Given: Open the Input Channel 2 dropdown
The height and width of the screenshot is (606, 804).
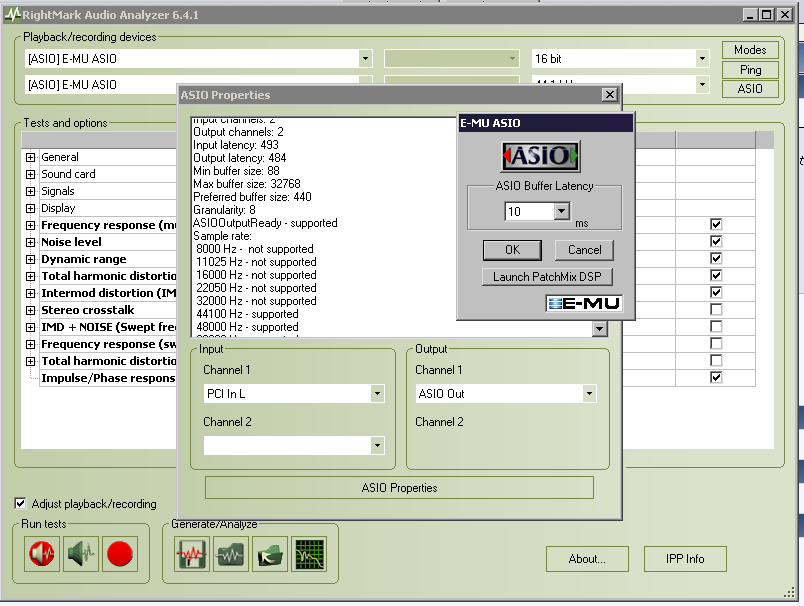Looking at the screenshot, I should tap(377, 446).
